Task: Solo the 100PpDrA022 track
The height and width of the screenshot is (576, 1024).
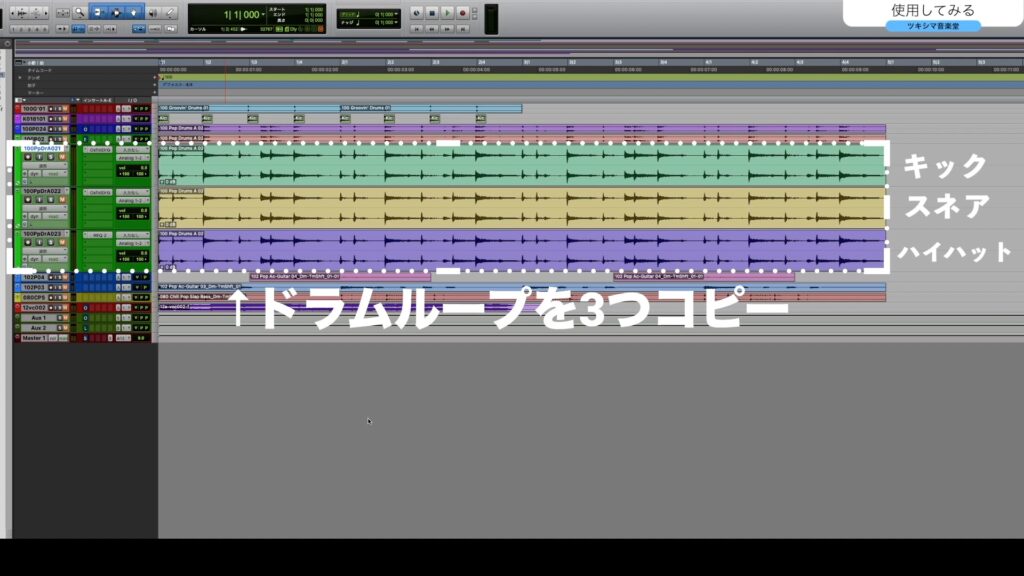Action: pyautogui.click(x=50, y=200)
